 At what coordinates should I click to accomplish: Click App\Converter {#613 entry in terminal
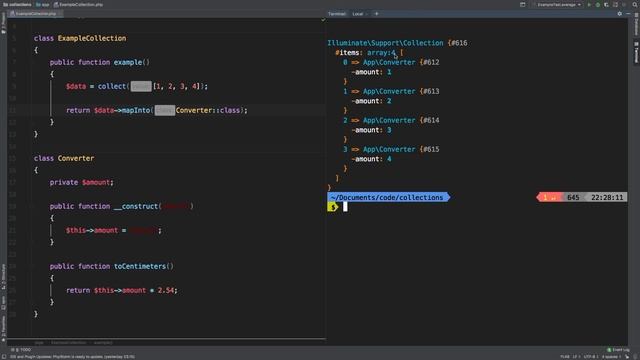(x=391, y=91)
